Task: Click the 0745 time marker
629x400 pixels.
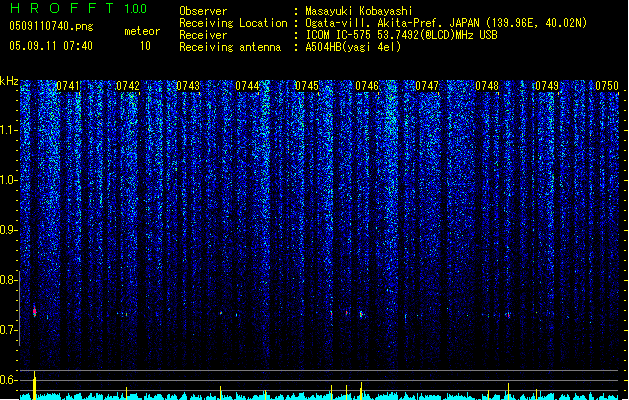Action: [307, 86]
